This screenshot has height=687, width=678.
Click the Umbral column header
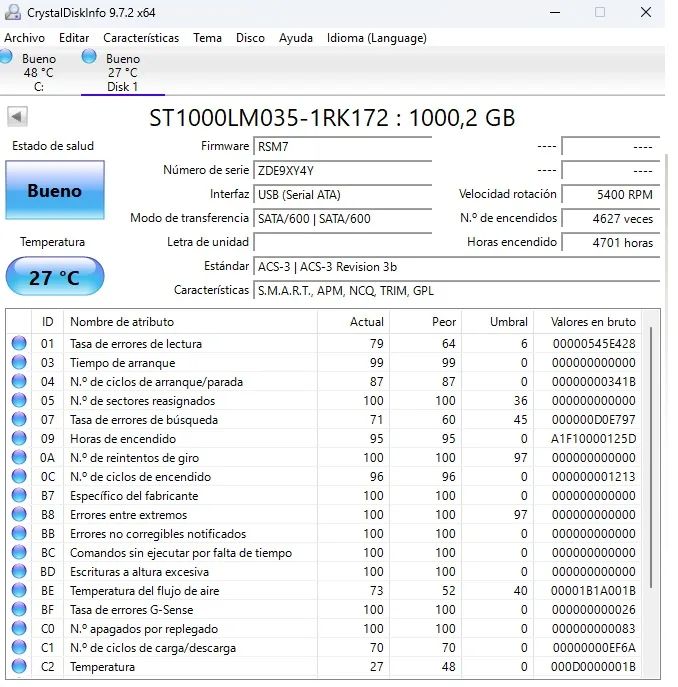pyautogui.click(x=497, y=322)
